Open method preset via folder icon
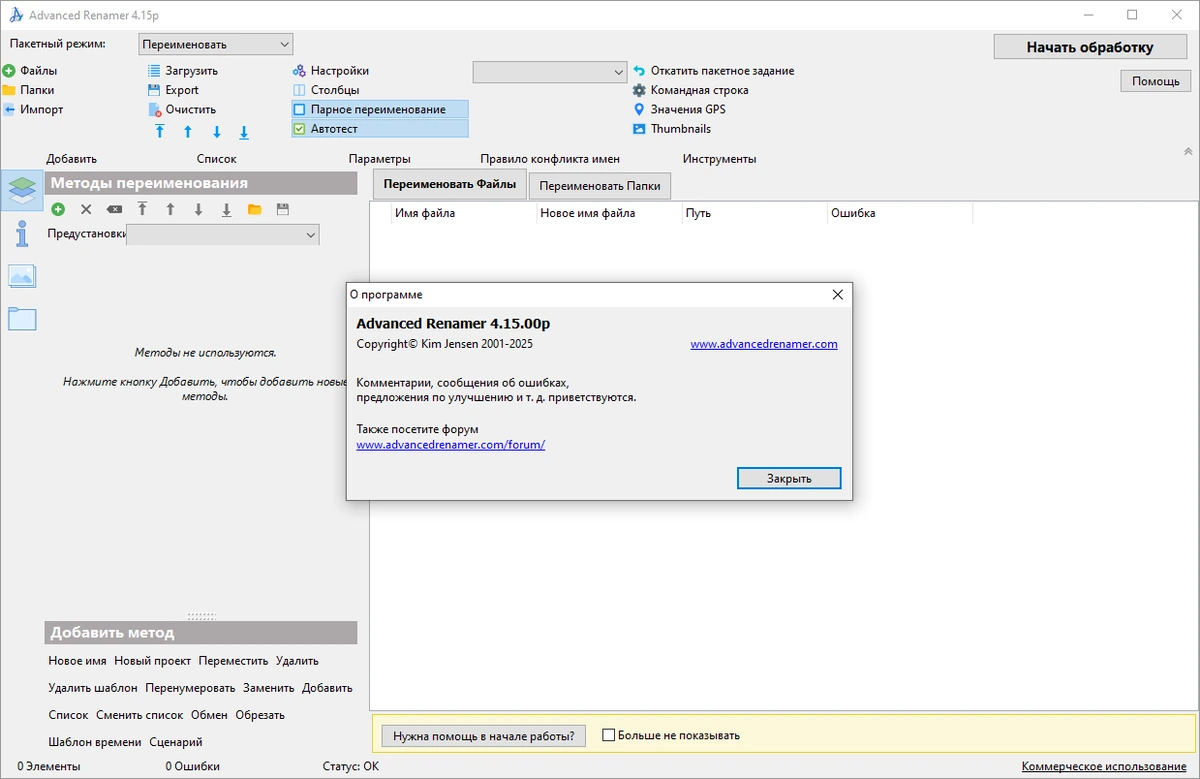 tap(254, 209)
